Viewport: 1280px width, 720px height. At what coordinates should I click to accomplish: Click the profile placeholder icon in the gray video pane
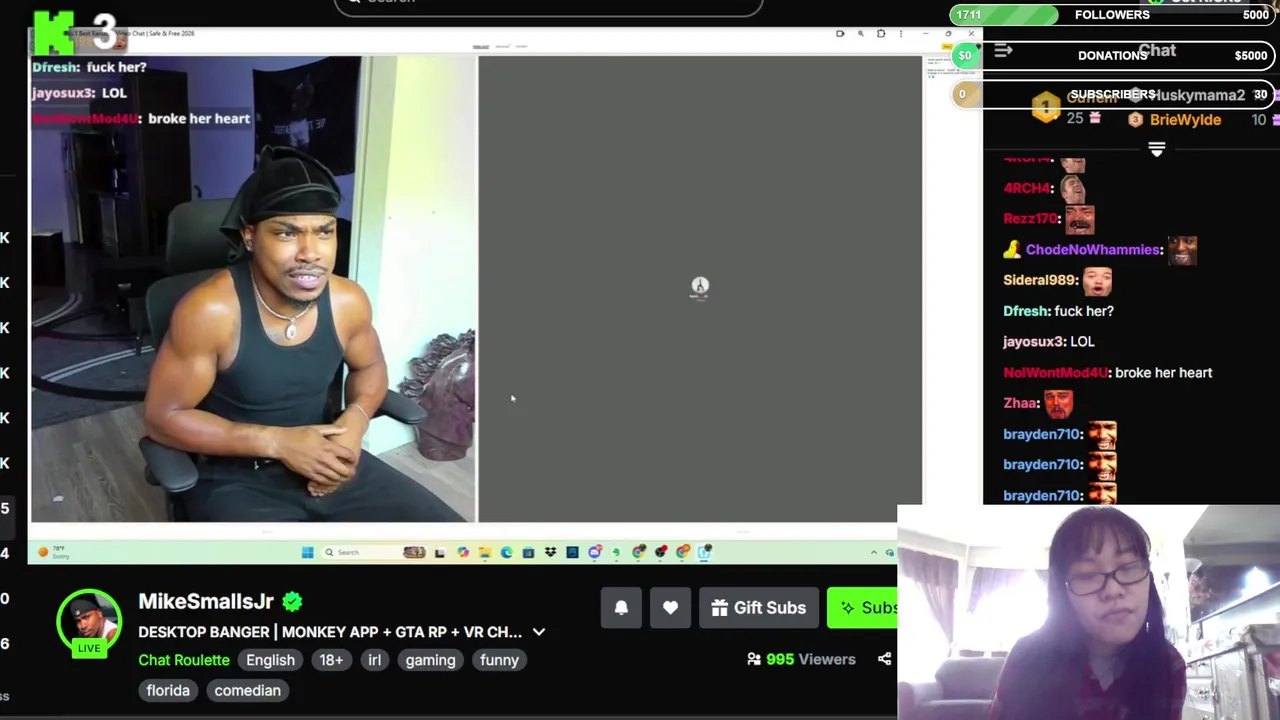pyautogui.click(x=700, y=287)
